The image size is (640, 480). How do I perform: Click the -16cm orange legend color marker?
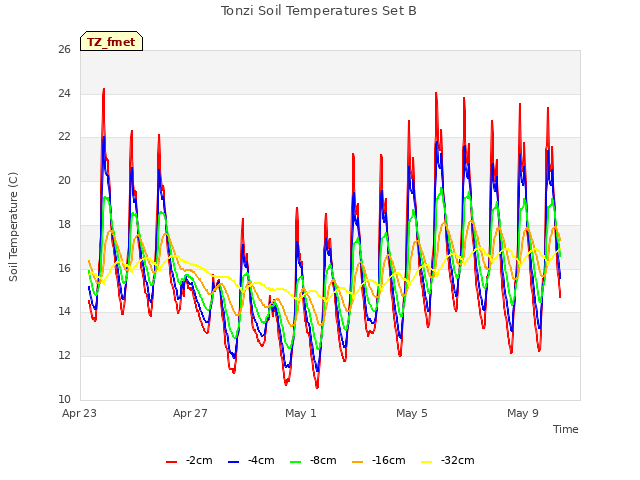358,462
